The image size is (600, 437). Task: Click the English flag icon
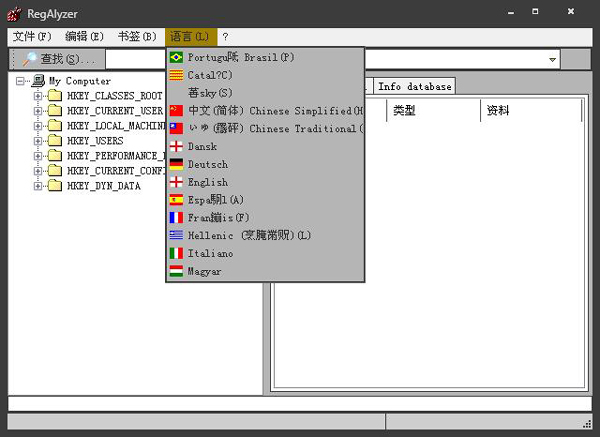coord(176,182)
